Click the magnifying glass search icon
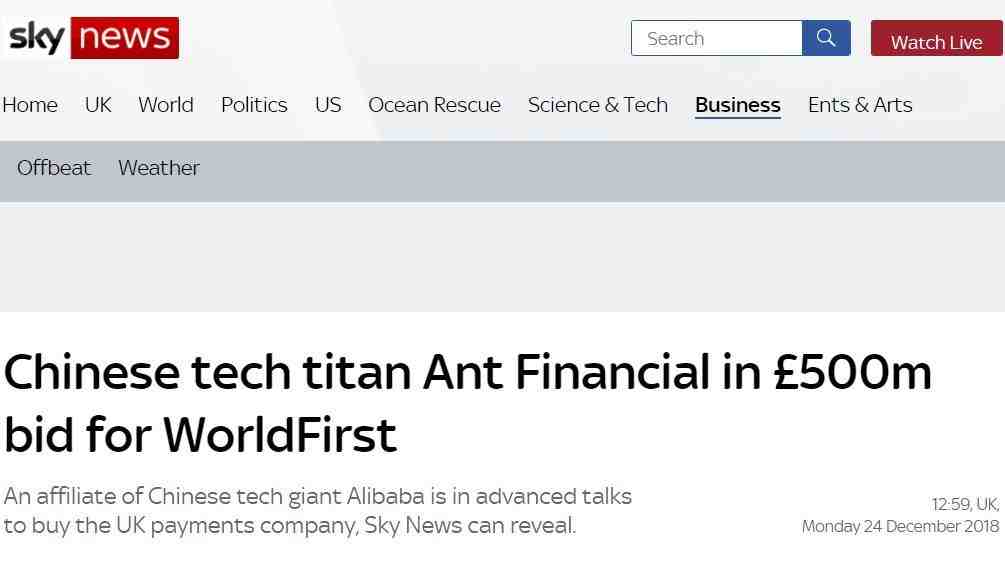Viewport: 1005px width, 570px height. [x=826, y=38]
